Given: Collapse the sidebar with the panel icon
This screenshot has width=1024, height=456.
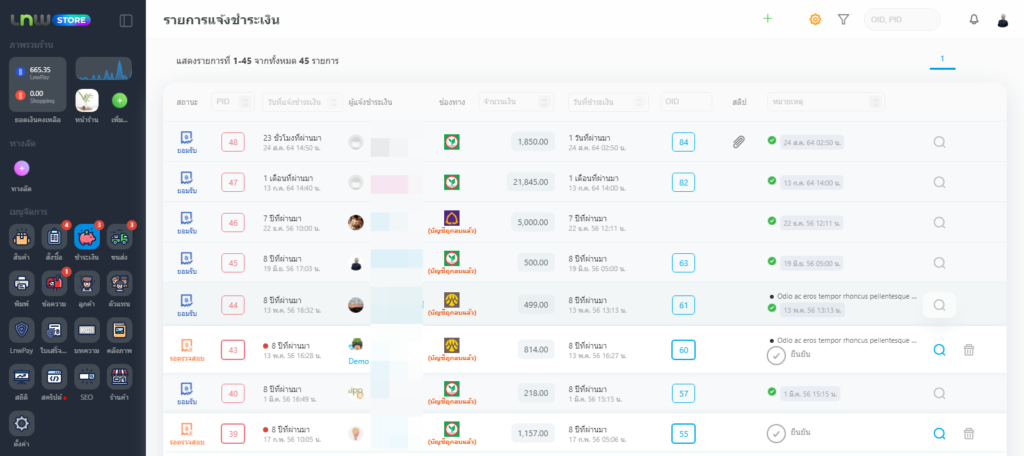Looking at the screenshot, I should [x=126, y=20].
